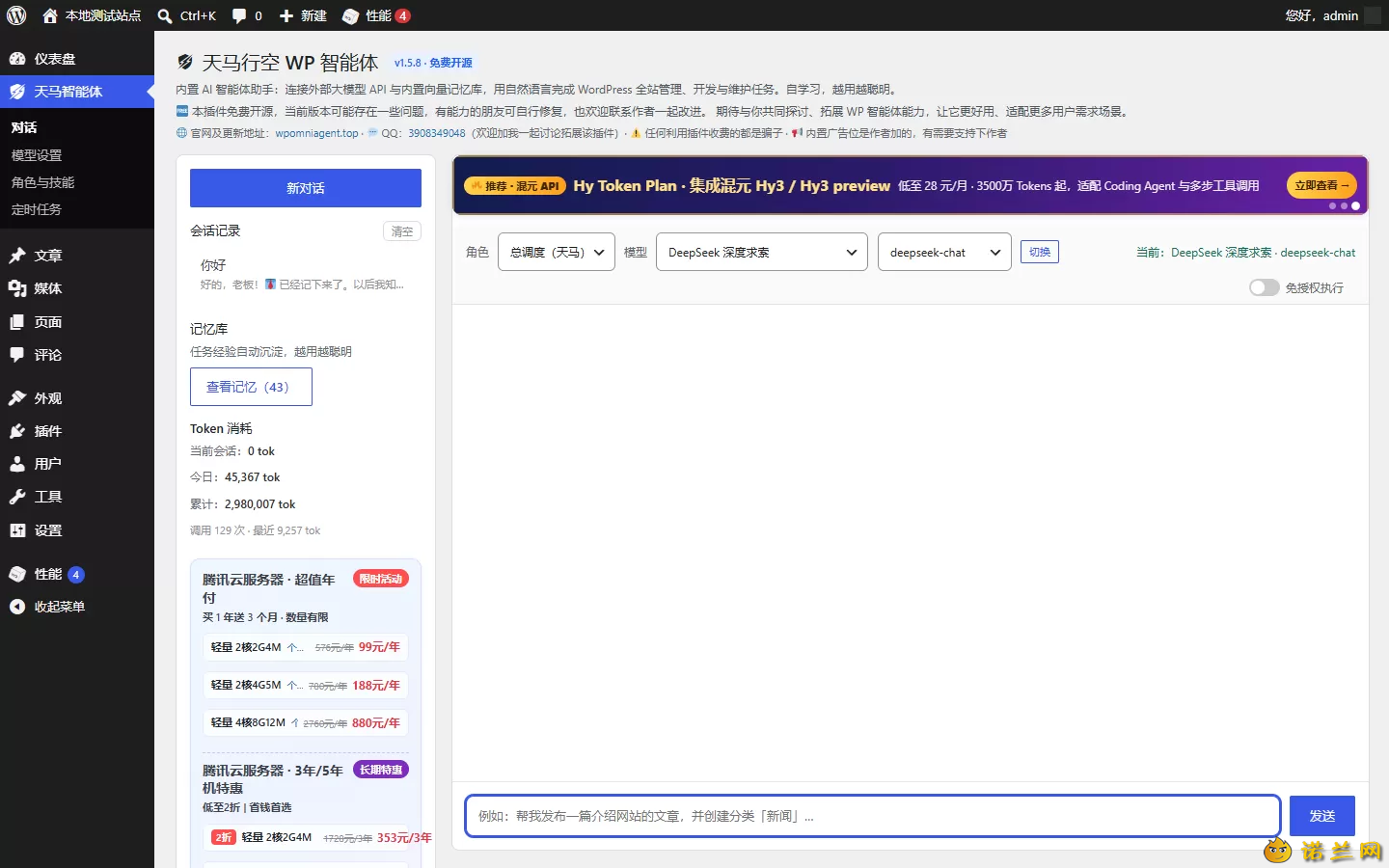Toggle the 免授权执行 switch
The image size is (1389, 868).
(x=1264, y=287)
